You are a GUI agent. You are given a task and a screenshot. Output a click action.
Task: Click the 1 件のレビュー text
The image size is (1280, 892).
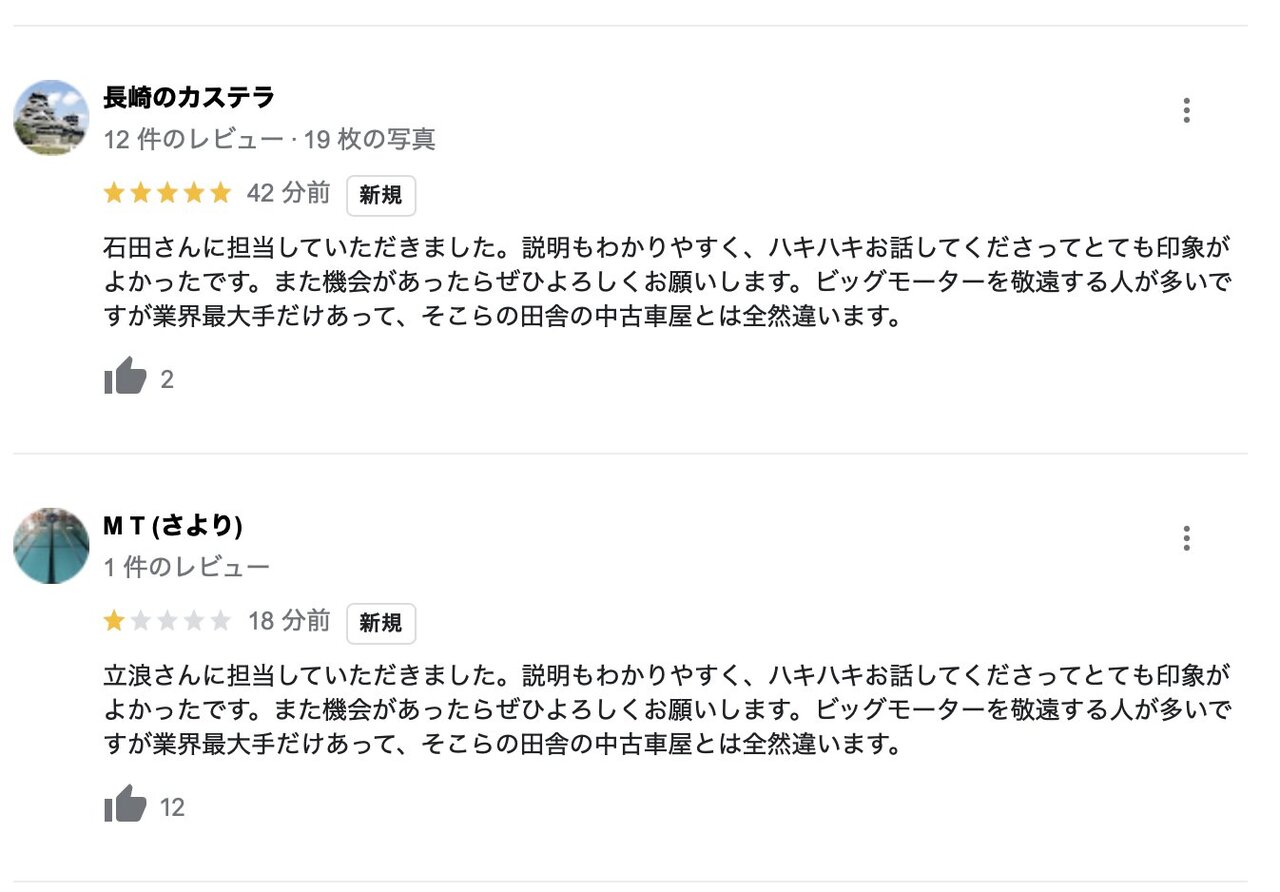click(x=186, y=568)
